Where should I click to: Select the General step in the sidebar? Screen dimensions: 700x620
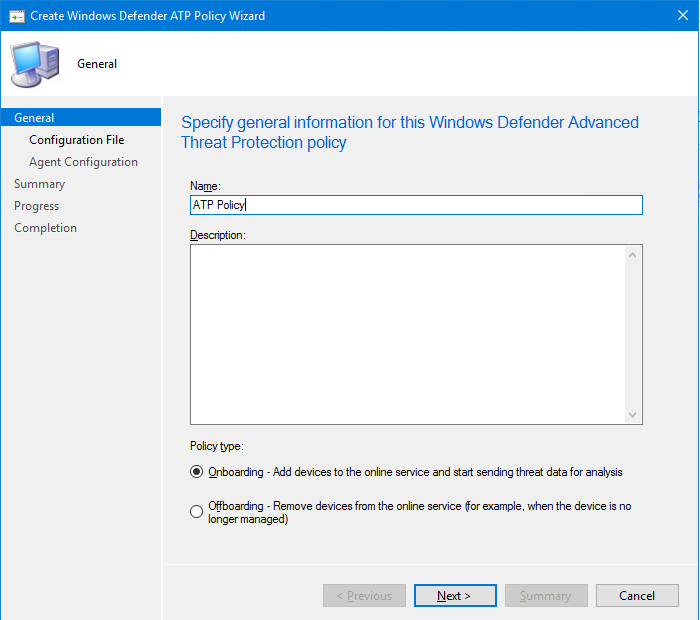click(x=35, y=118)
